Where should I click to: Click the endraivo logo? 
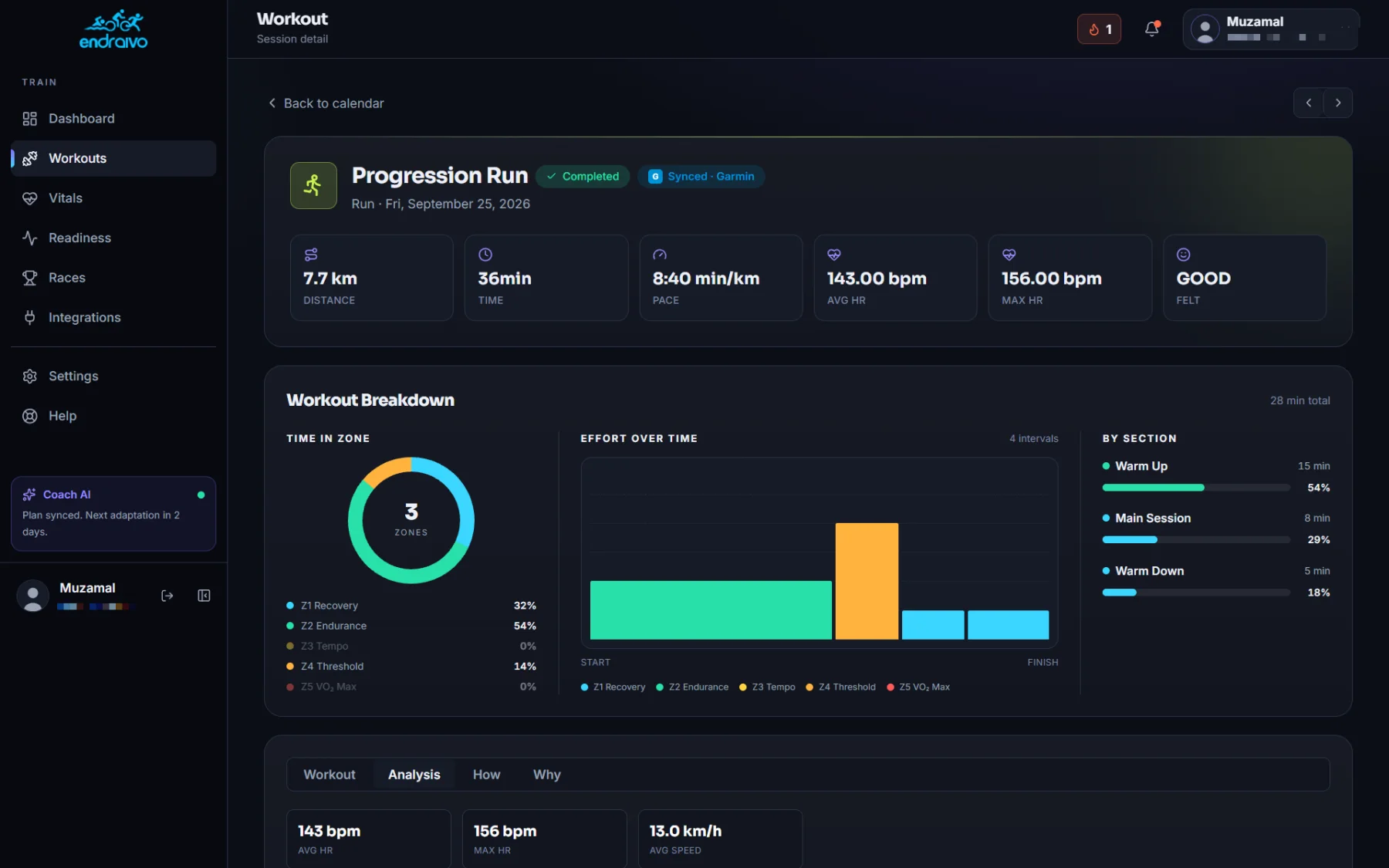point(113,29)
